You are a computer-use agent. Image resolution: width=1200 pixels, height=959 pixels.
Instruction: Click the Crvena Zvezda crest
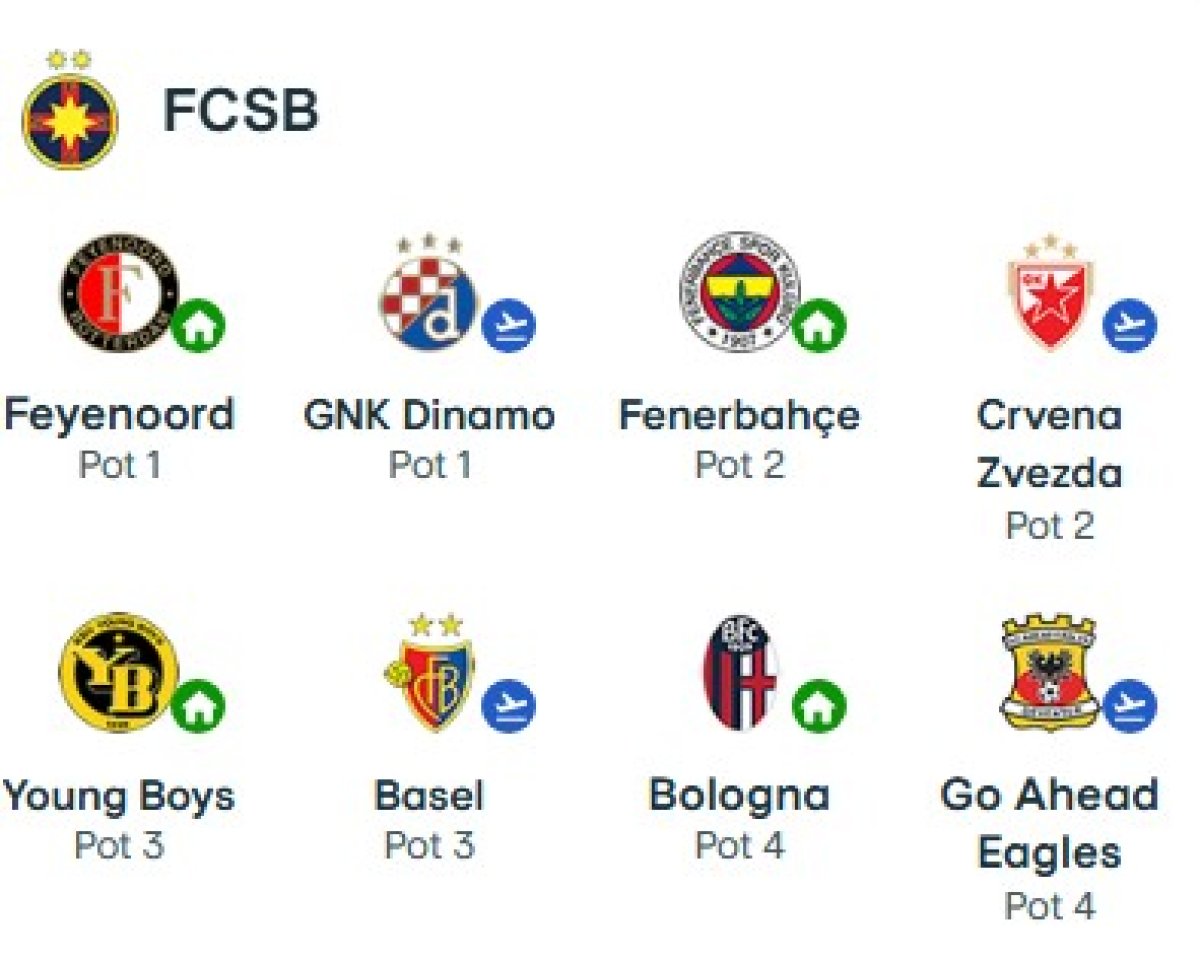tap(1050, 293)
